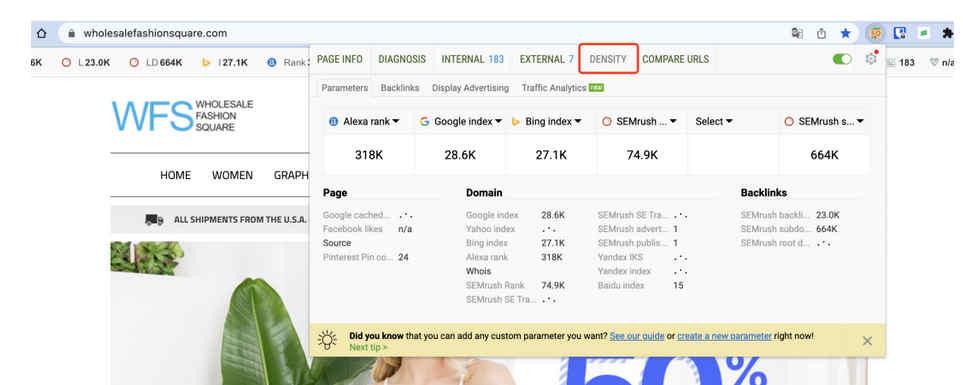Viewport: 963px width, 385px height.
Task: Click the Next tip link
Action: (x=368, y=347)
